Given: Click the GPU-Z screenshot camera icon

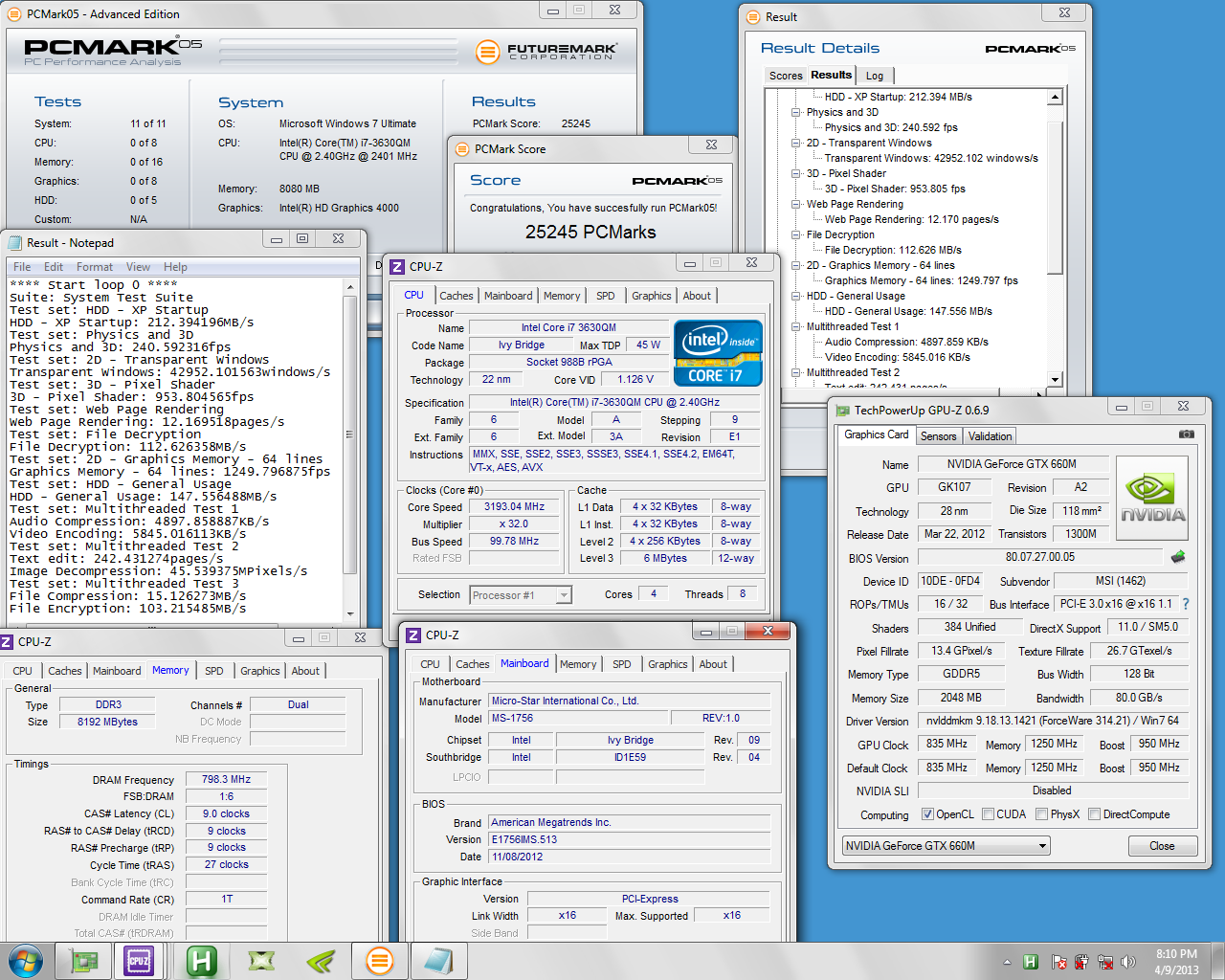Looking at the screenshot, I should pyautogui.click(x=1186, y=434).
